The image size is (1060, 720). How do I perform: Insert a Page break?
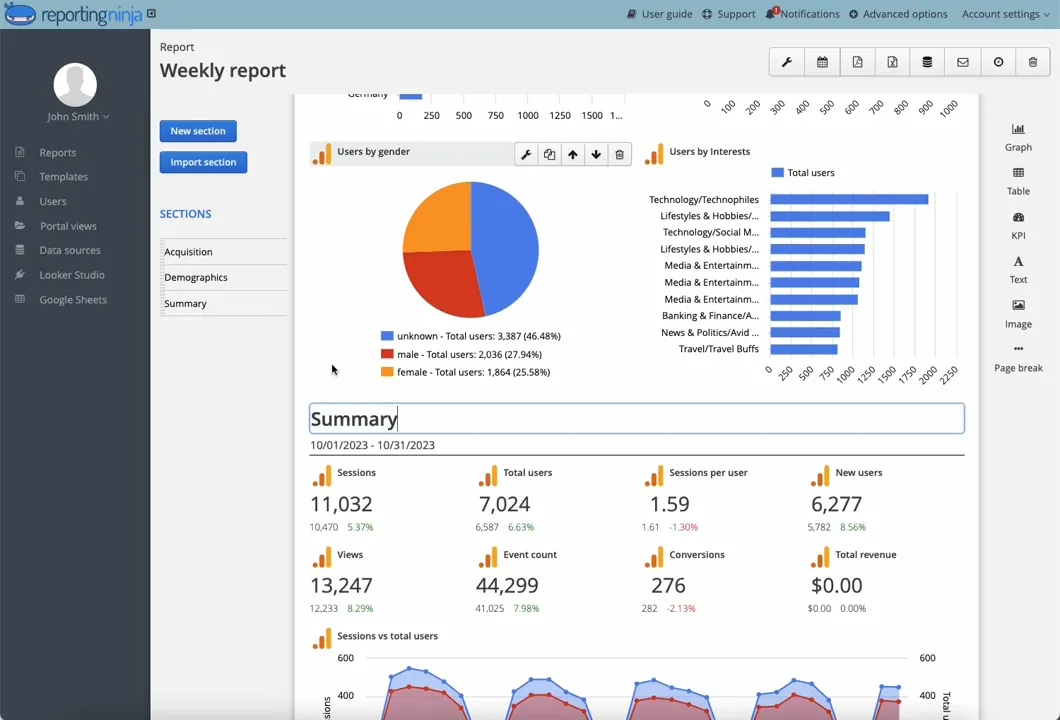(1018, 358)
